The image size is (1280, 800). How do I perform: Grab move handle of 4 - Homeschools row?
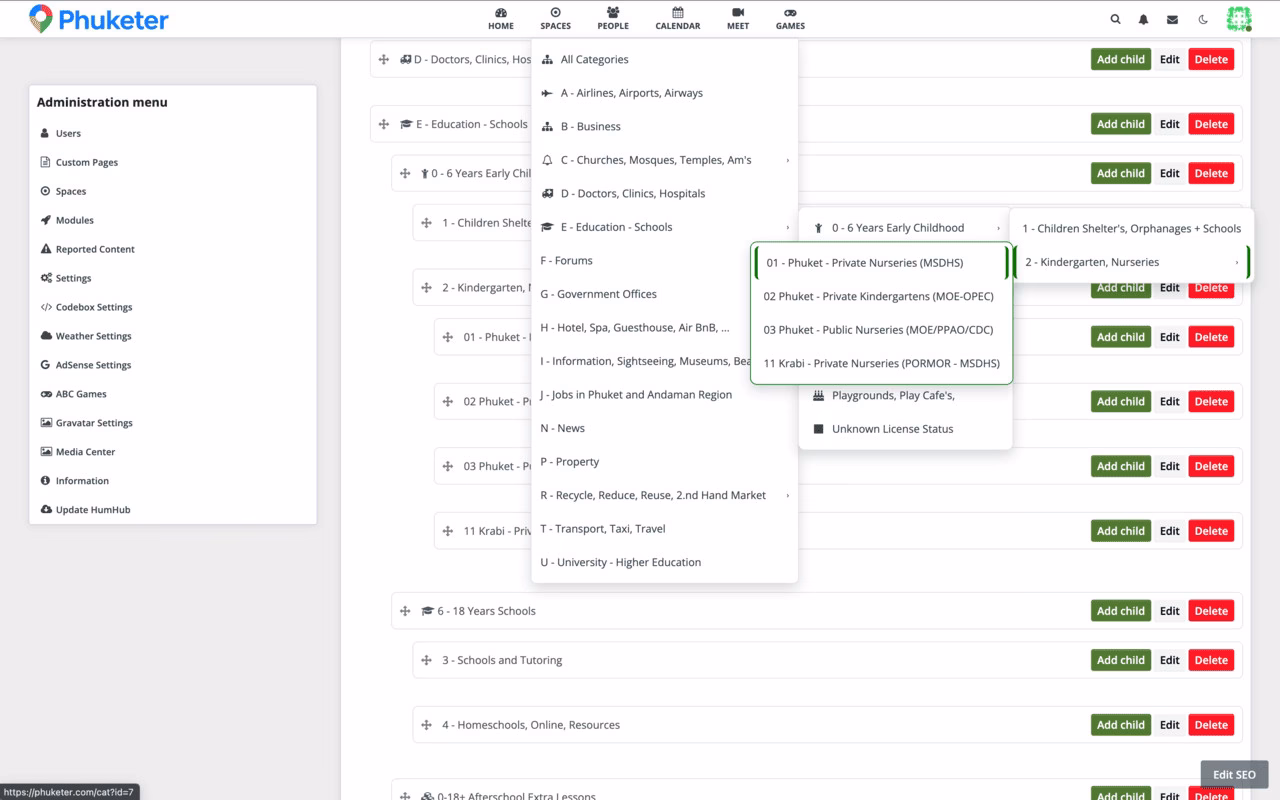pos(426,725)
